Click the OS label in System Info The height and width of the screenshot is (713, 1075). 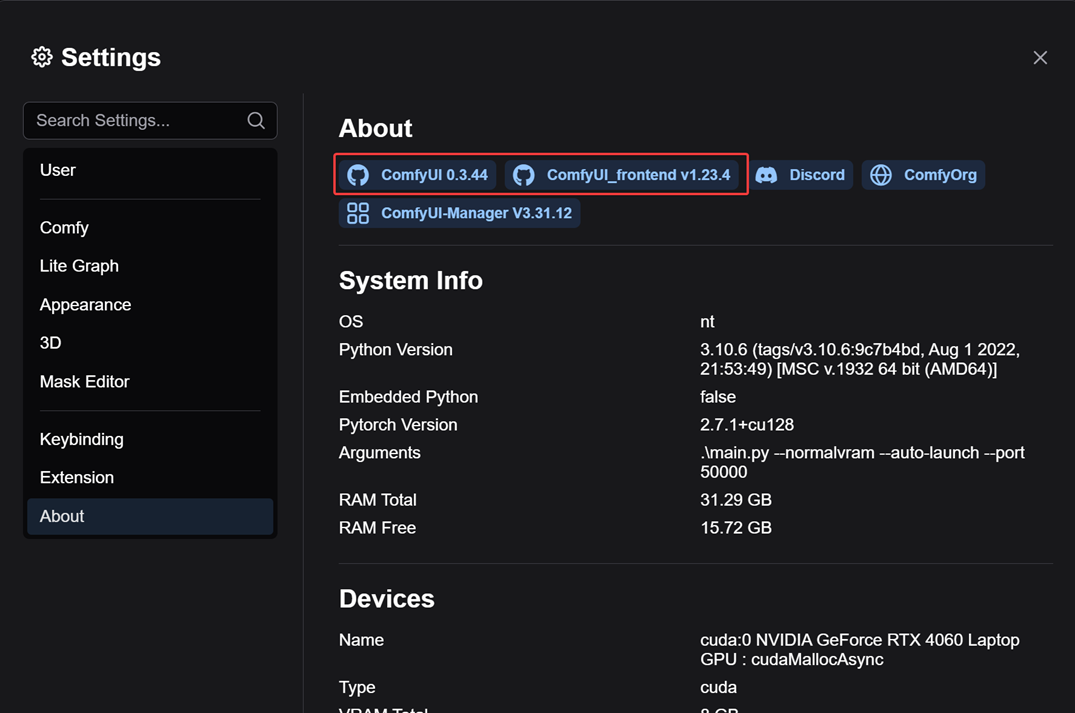pos(350,322)
